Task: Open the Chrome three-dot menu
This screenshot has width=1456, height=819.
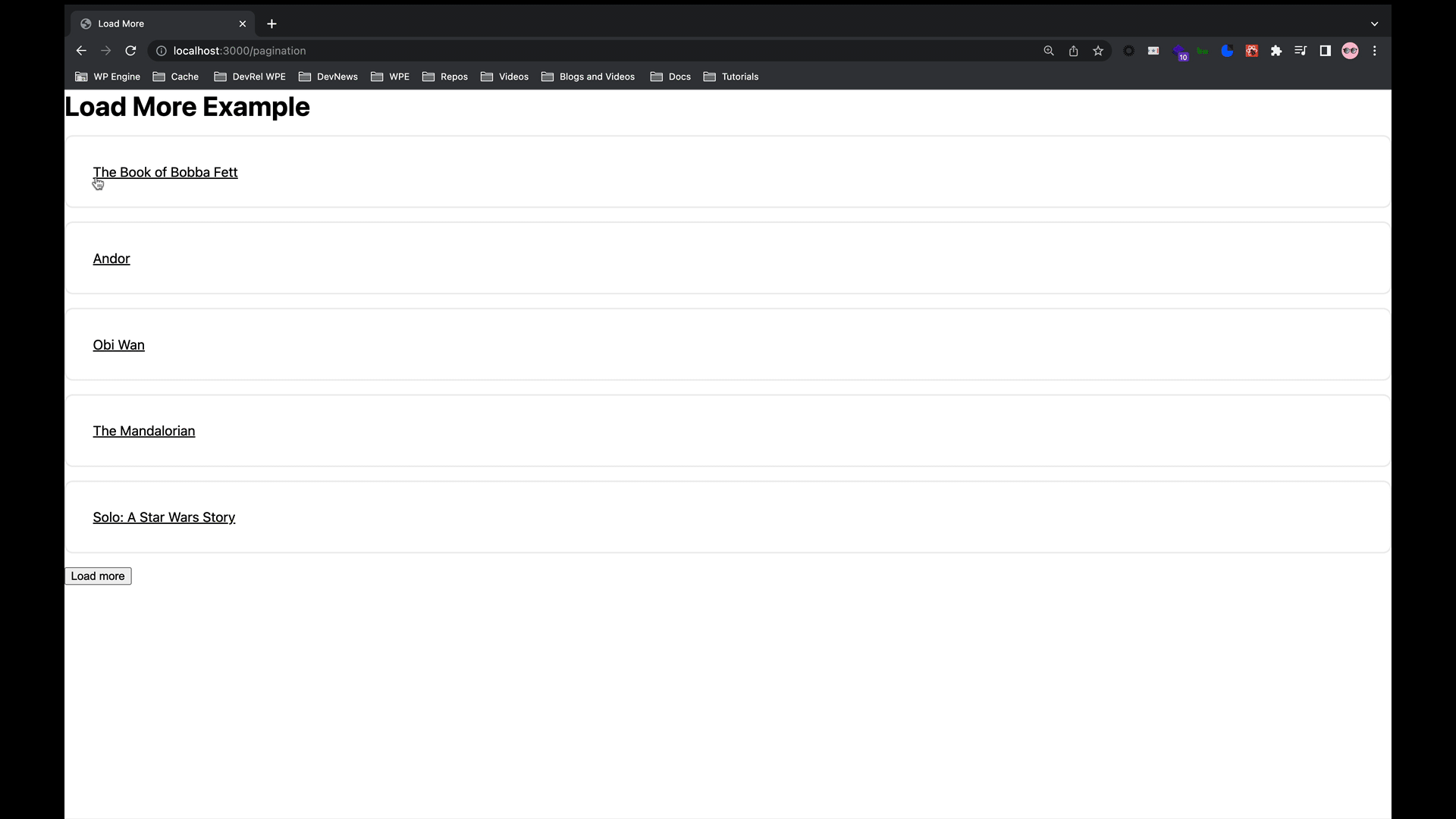Action: tap(1375, 51)
